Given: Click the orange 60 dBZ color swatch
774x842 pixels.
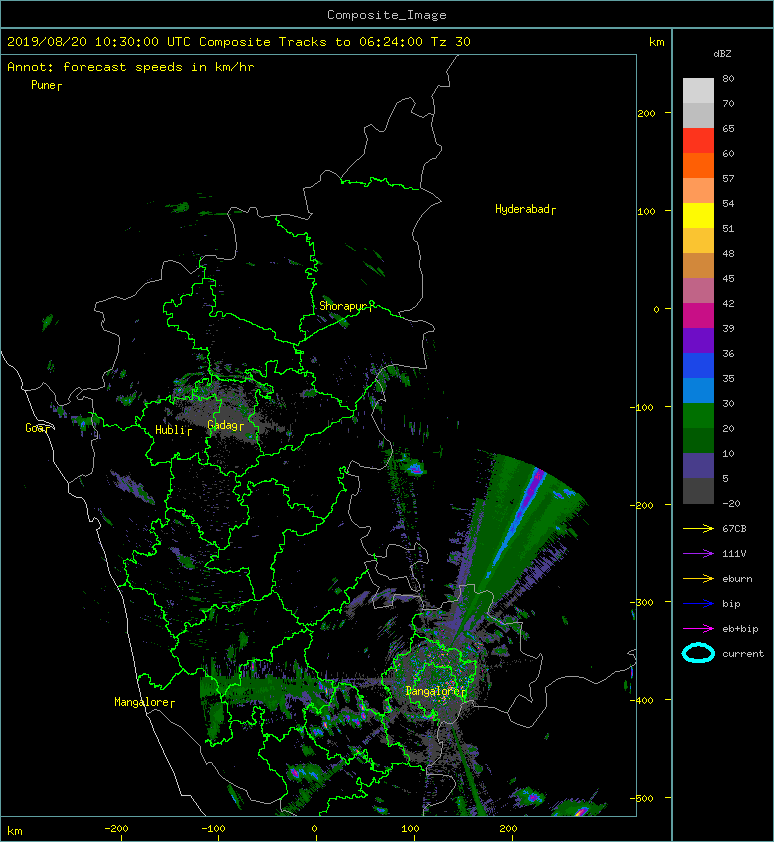Looking at the screenshot, I should (698, 165).
